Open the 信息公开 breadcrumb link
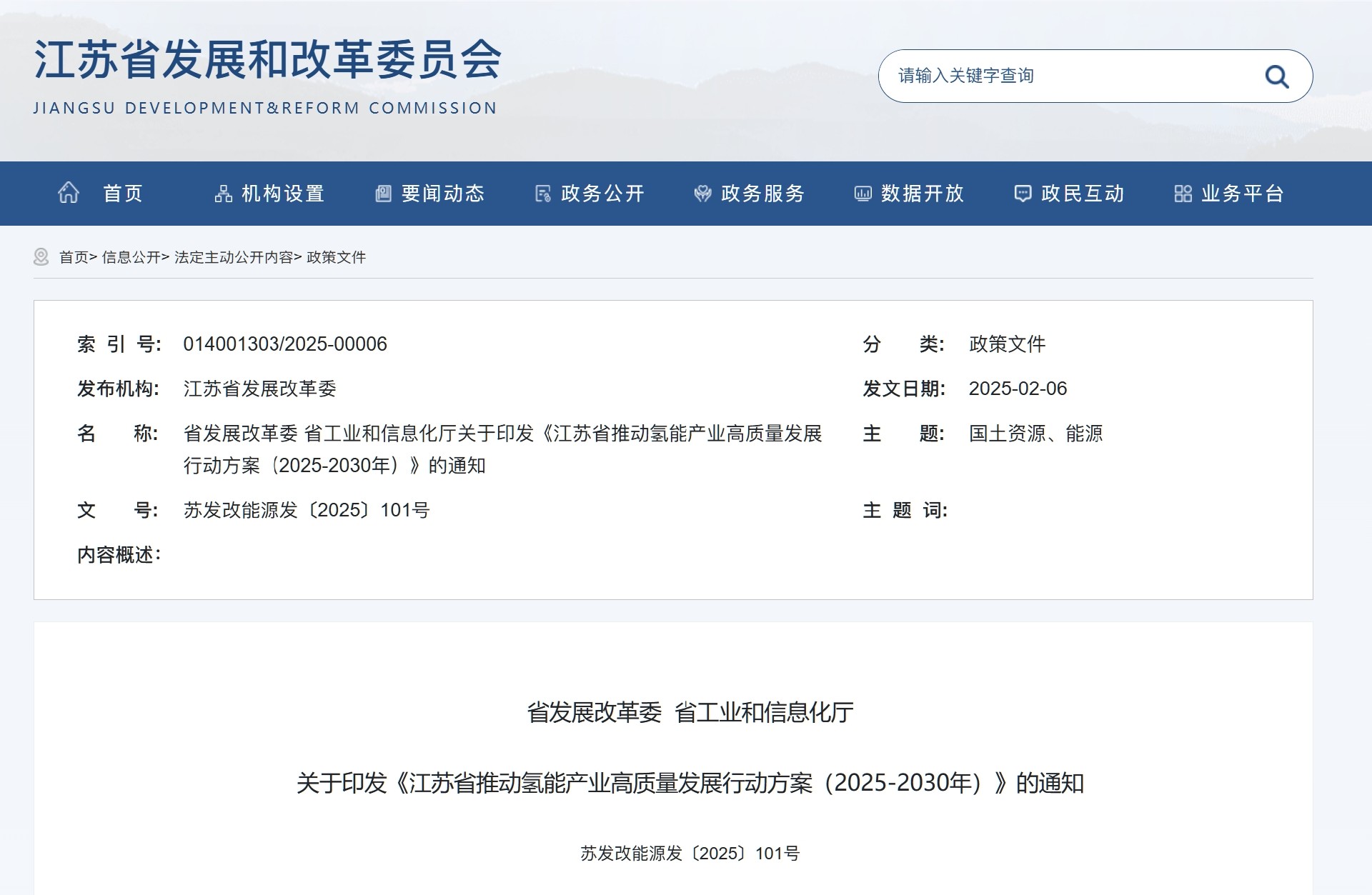Screen dimensions: 1372x895 [x=131, y=257]
